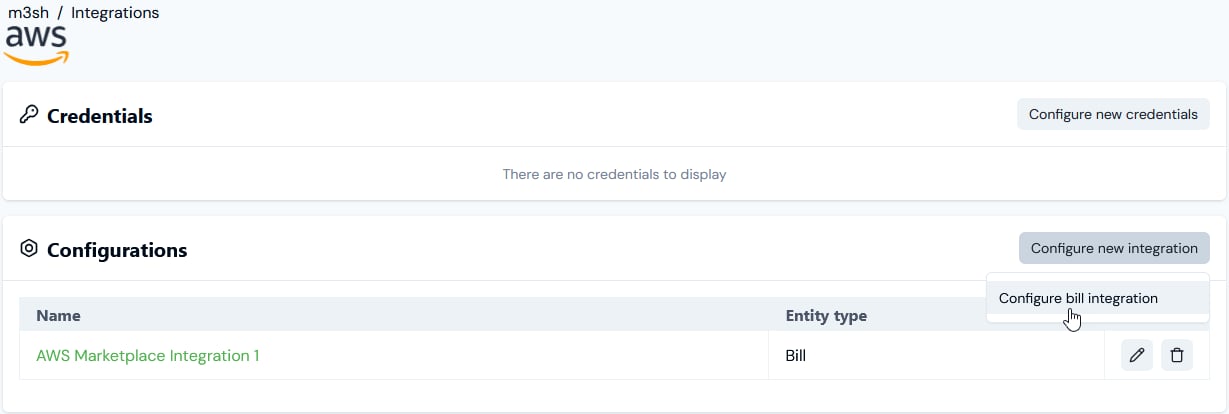1229x414 pixels.
Task: Click Configure new credentials button
Action: tap(1113, 114)
